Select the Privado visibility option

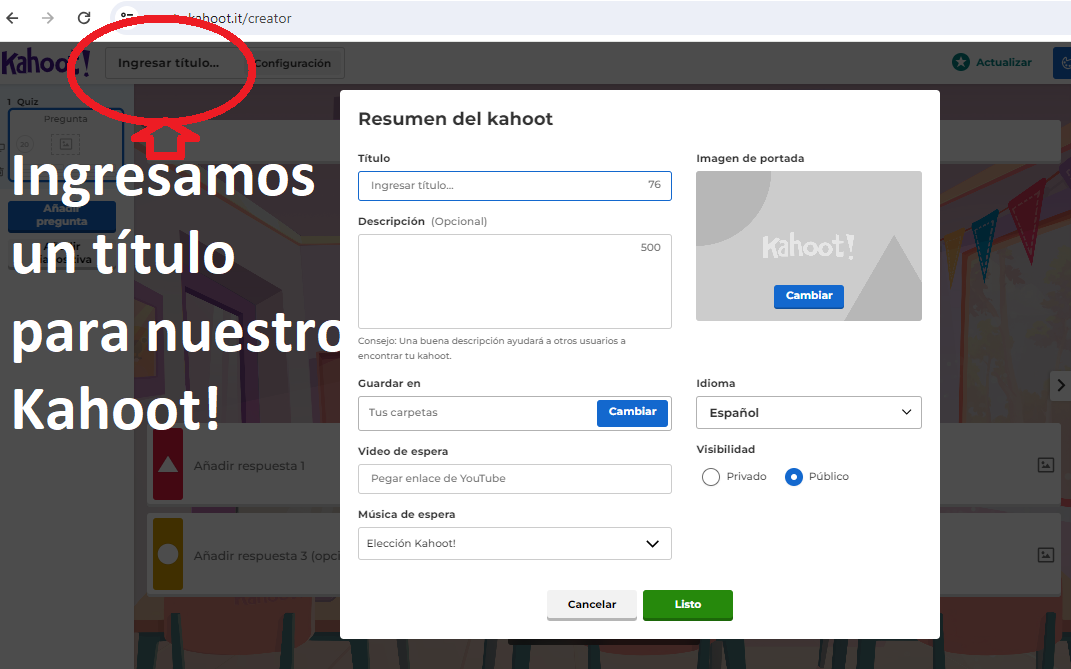710,477
